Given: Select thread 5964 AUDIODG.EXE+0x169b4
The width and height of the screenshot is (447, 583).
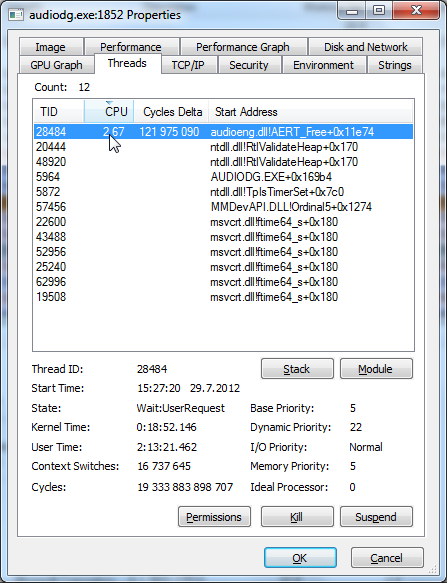Looking at the screenshot, I should pos(223,177).
